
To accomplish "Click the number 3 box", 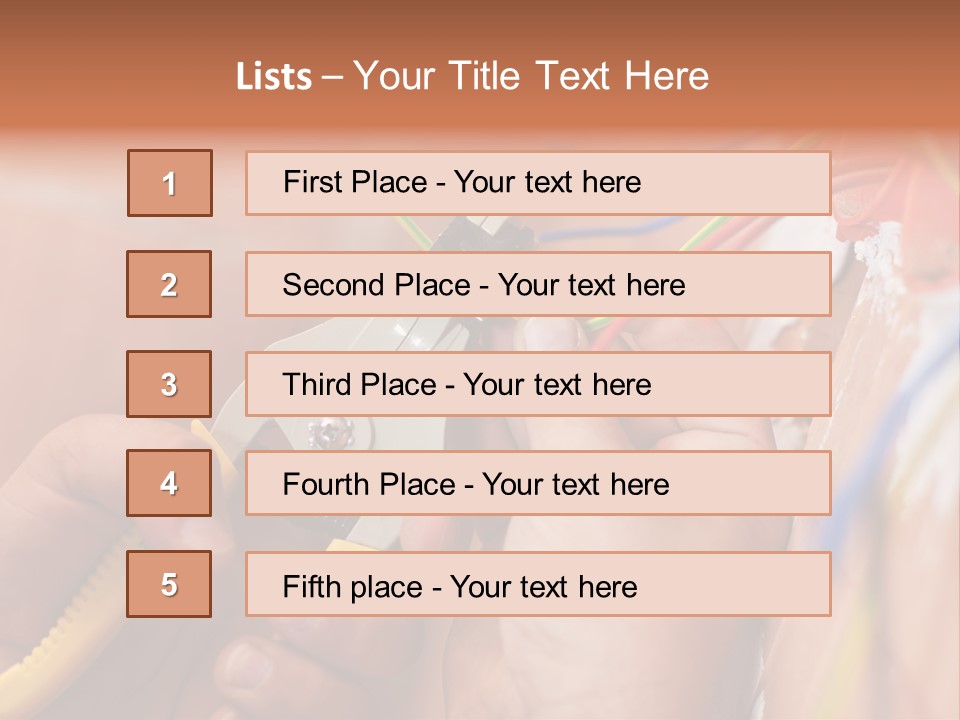I will click(x=169, y=384).
